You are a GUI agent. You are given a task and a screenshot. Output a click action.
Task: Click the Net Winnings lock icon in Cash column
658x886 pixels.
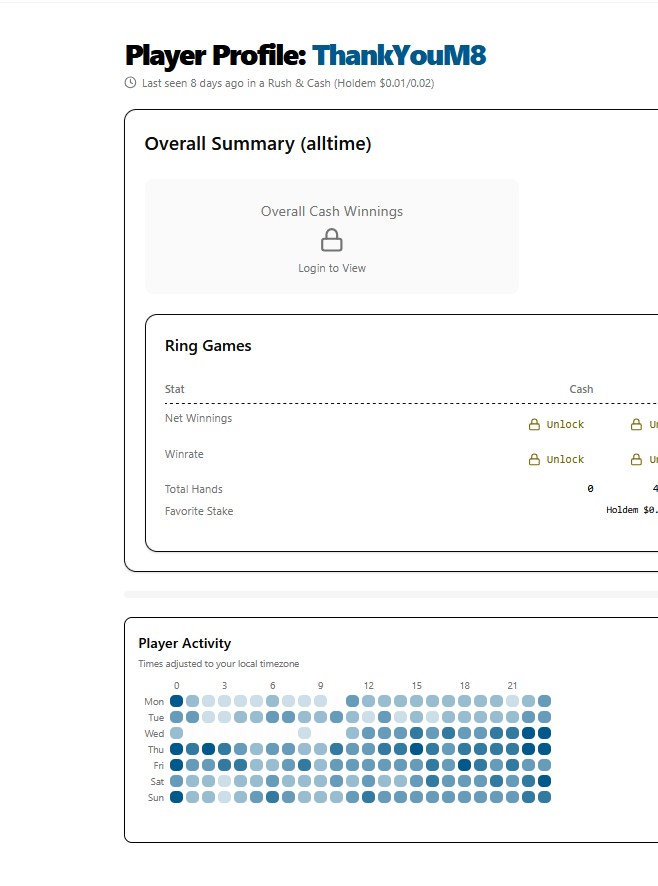click(534, 424)
